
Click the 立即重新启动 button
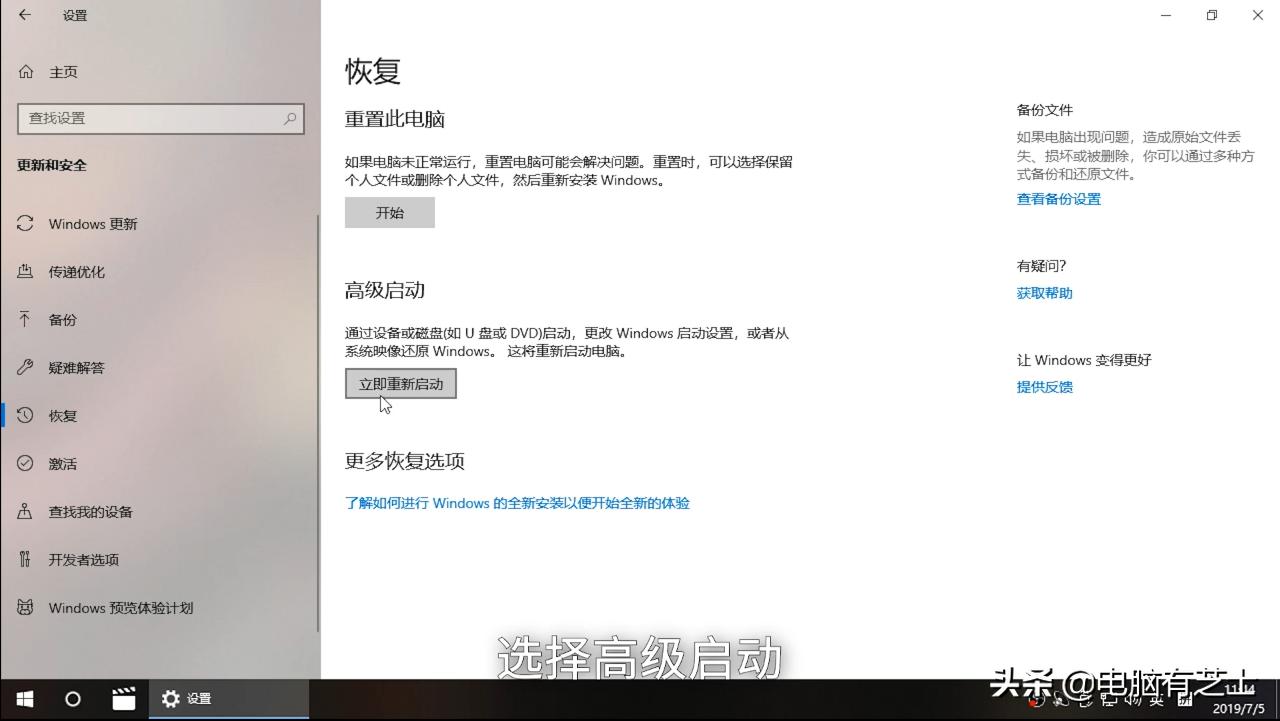coord(400,383)
